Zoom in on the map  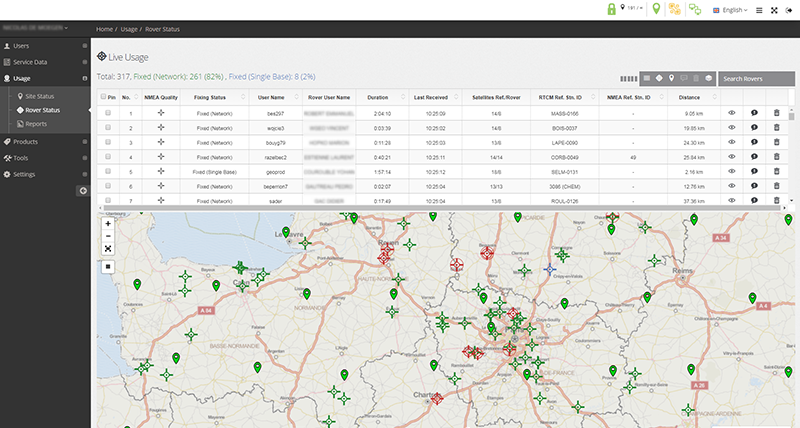tap(108, 223)
